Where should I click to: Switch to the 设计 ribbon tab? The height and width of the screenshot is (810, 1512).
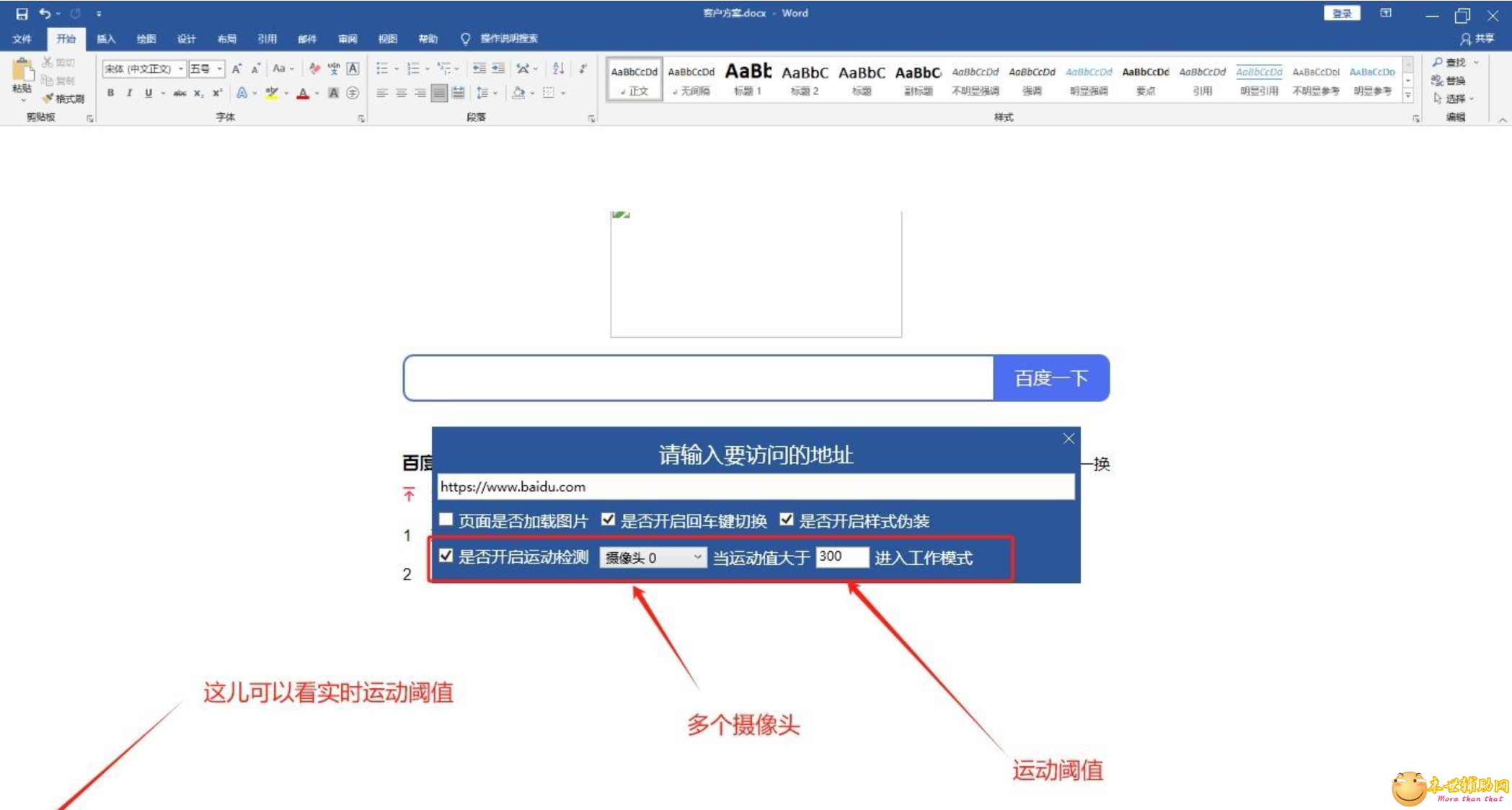tap(187, 39)
